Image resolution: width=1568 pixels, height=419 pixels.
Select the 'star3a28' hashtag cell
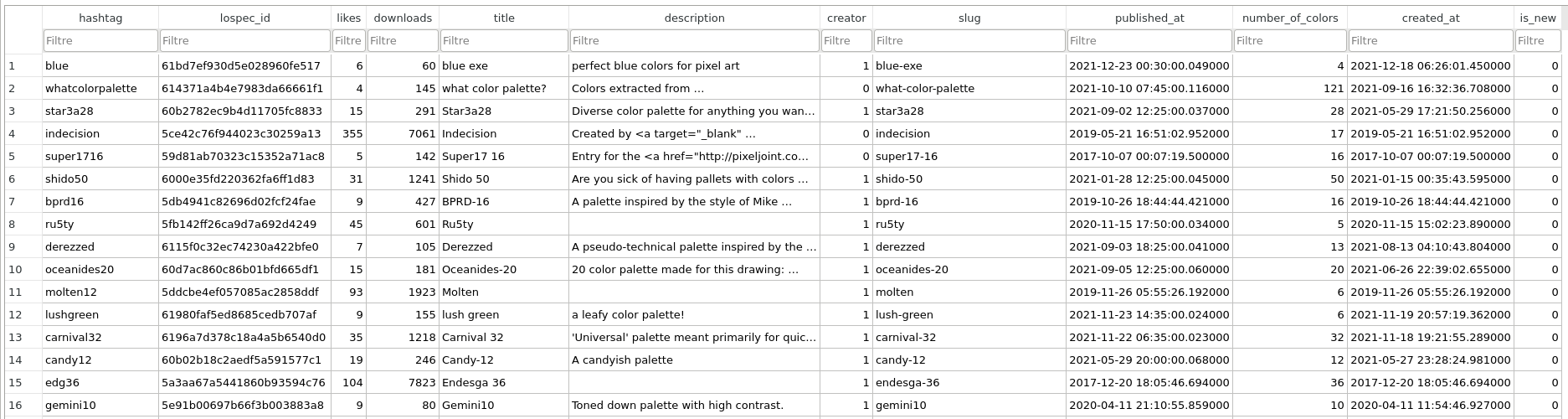[x=100, y=111]
